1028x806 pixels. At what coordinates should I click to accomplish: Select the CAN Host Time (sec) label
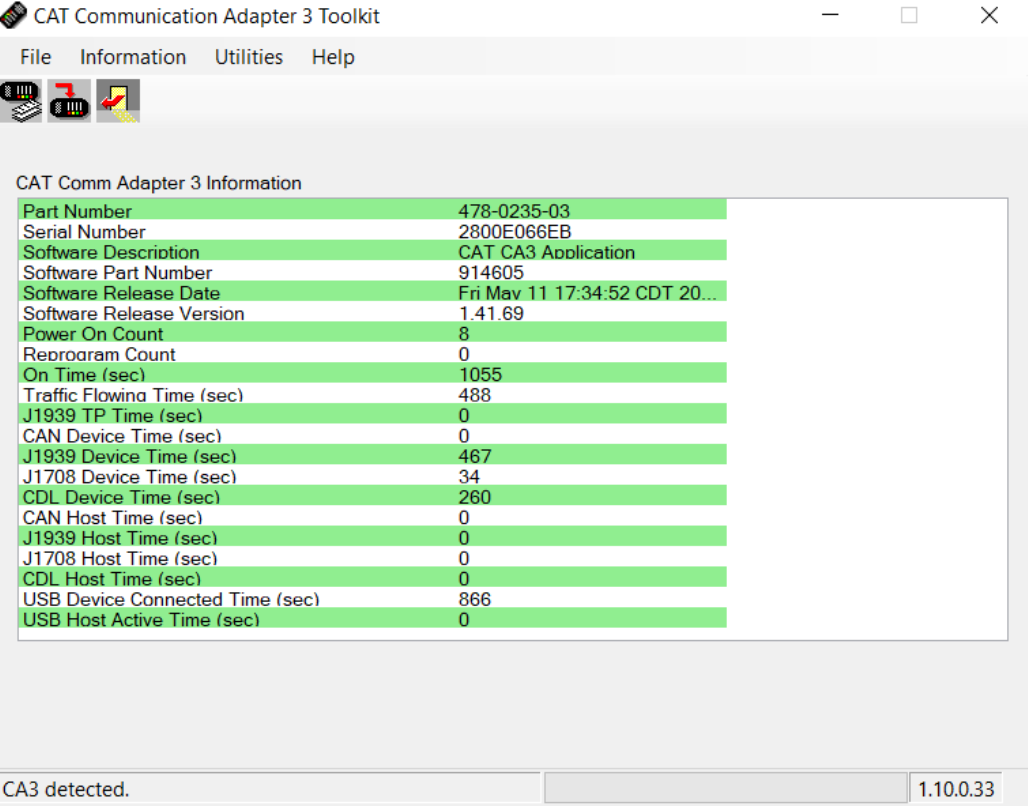113,517
